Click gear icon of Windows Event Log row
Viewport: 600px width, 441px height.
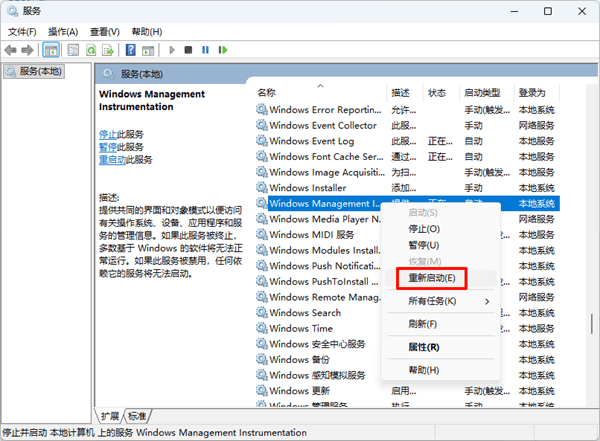click(x=262, y=141)
